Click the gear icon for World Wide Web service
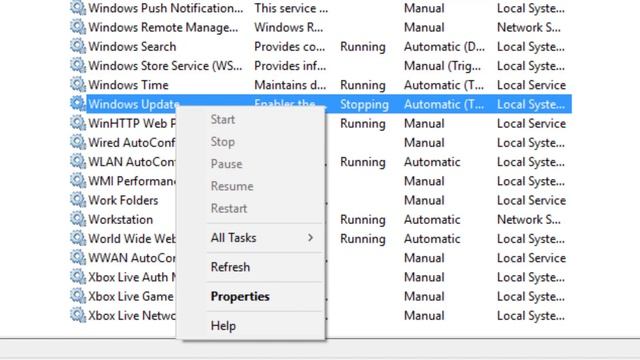Viewport: 640px width, 360px height. click(x=78, y=238)
